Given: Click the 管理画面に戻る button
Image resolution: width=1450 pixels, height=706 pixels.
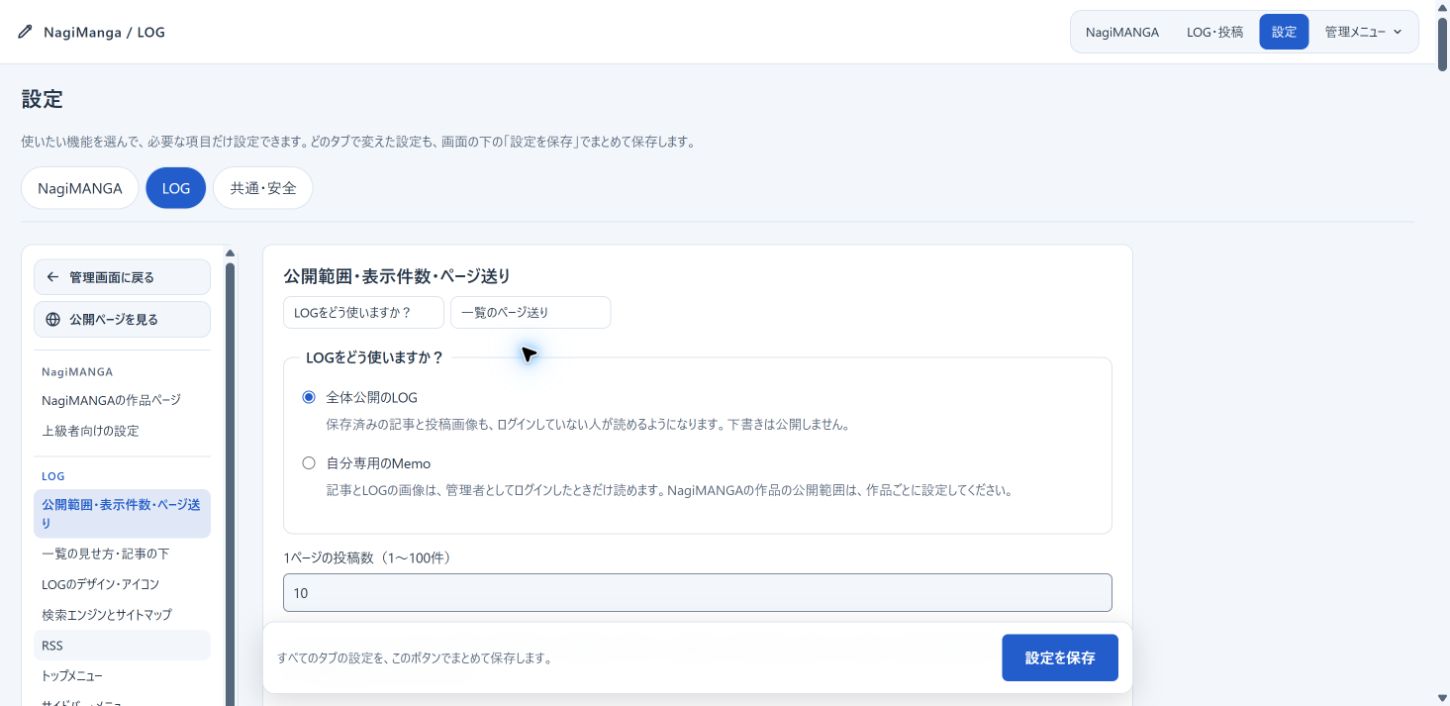Looking at the screenshot, I should click(x=122, y=277).
